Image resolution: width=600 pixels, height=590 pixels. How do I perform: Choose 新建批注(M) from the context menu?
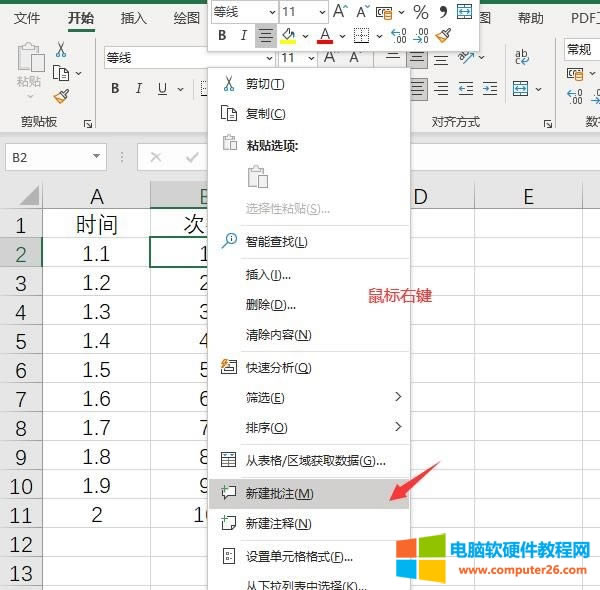(280, 493)
